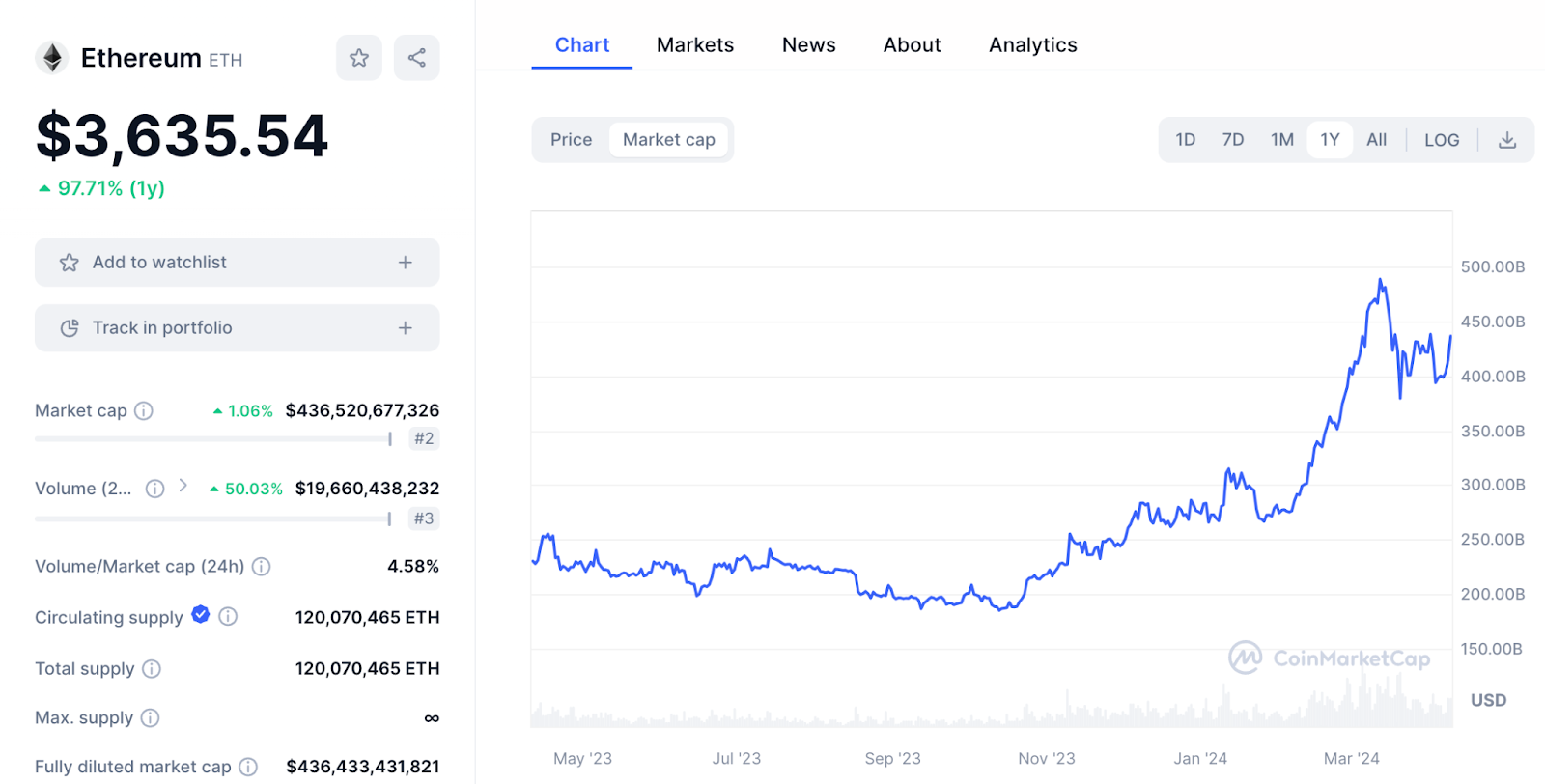Screen dimensions: 1545x784
Task: Click the Market cap rank progress bar
Action: click(213, 439)
